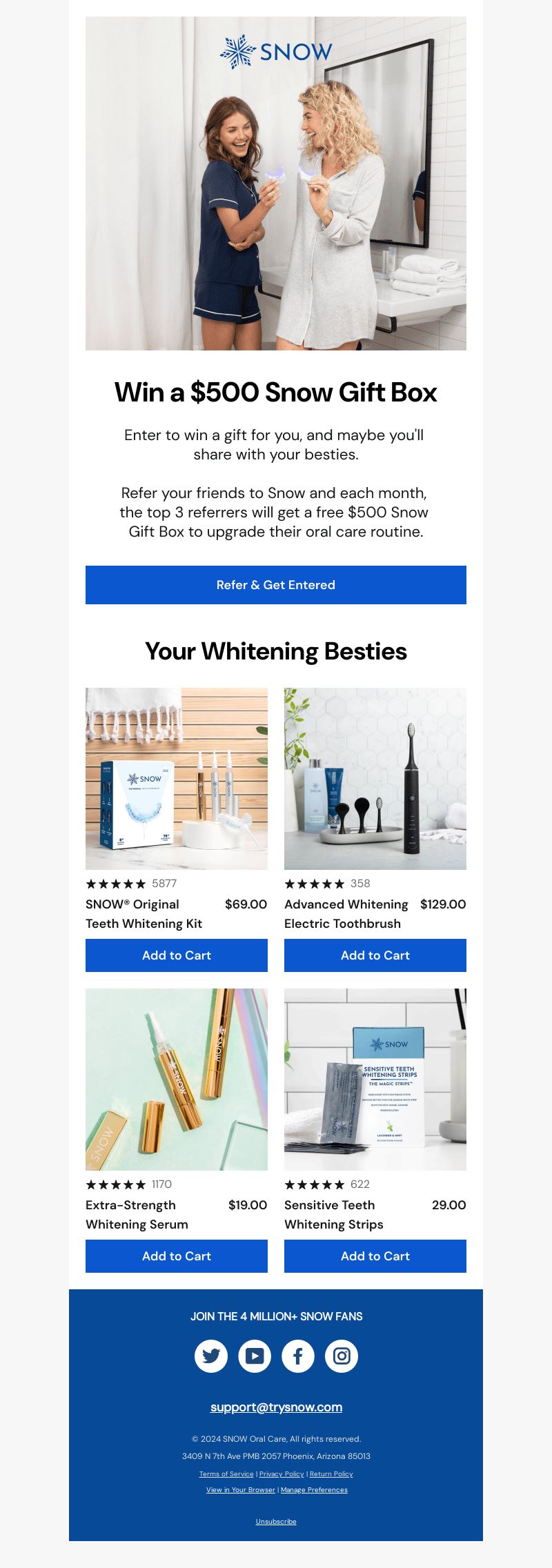Open the Teeth Whitening Kit product image

click(x=177, y=779)
